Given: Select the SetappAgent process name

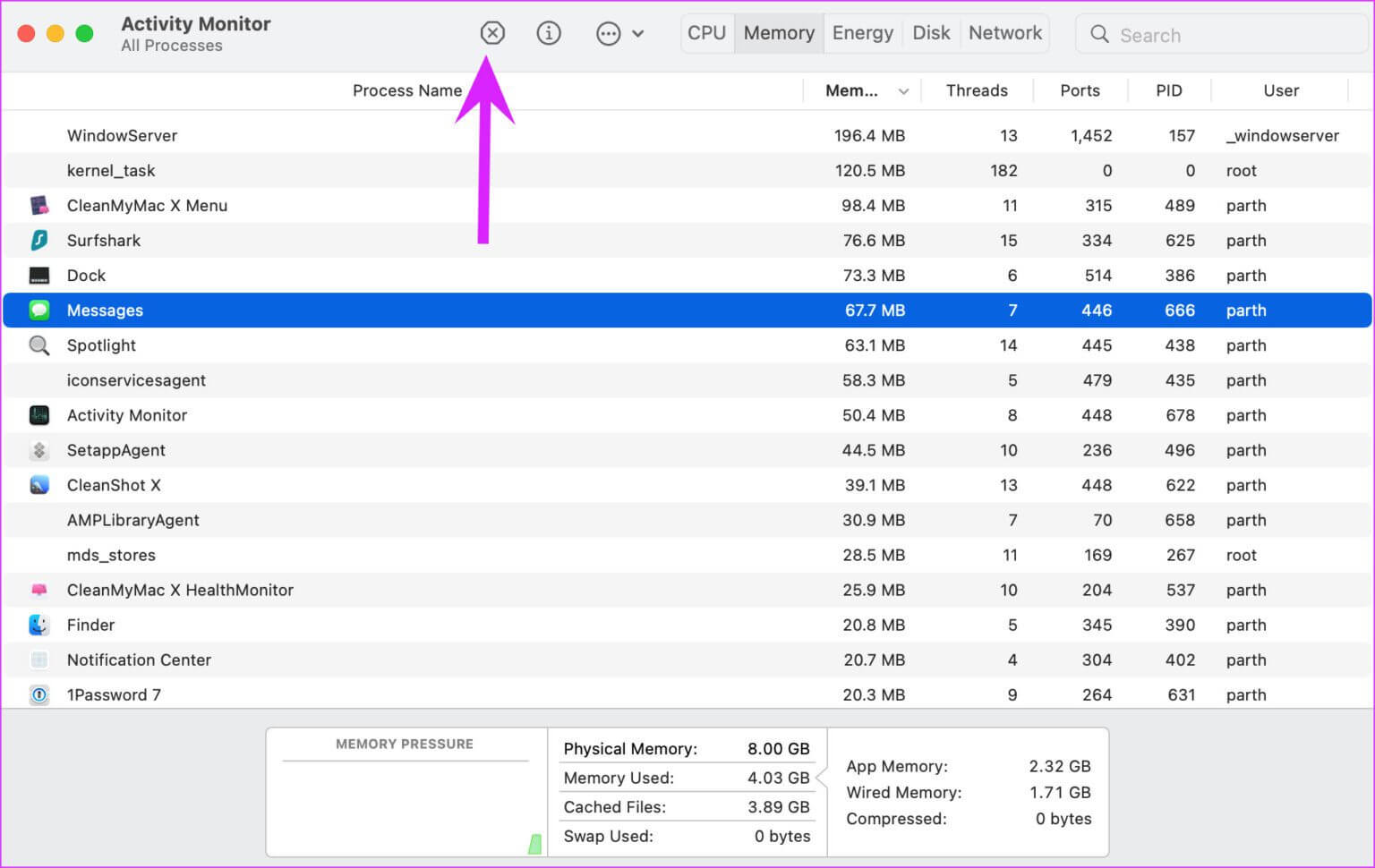Looking at the screenshot, I should point(116,450).
